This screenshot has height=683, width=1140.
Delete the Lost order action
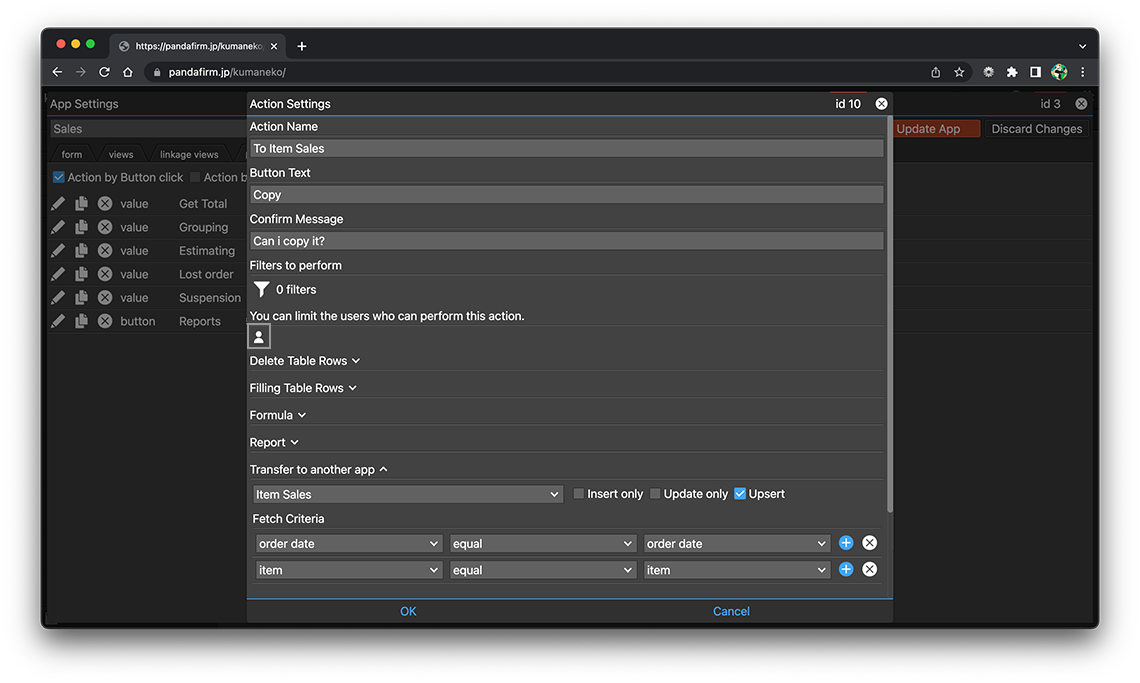tap(105, 274)
